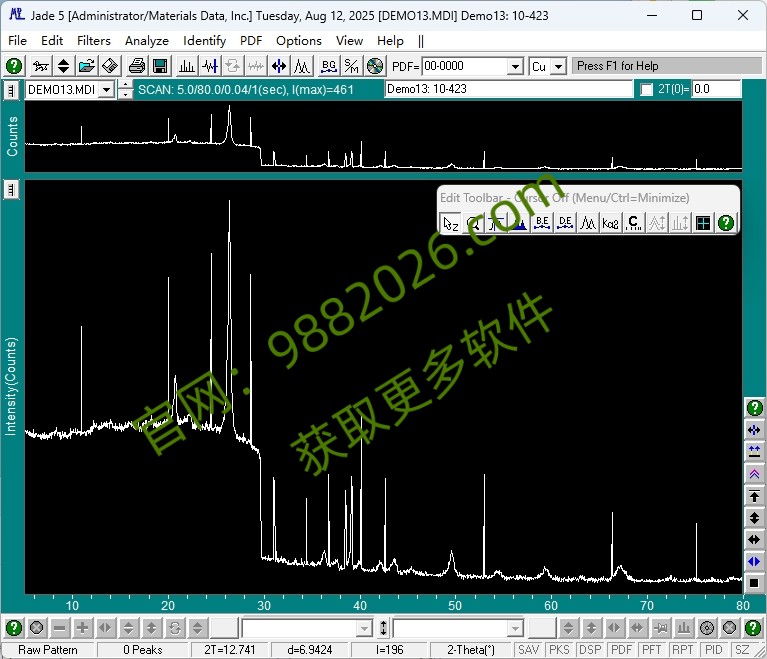
Task: Select the zoom magnifier in Edit Toolbar
Action: (473, 224)
